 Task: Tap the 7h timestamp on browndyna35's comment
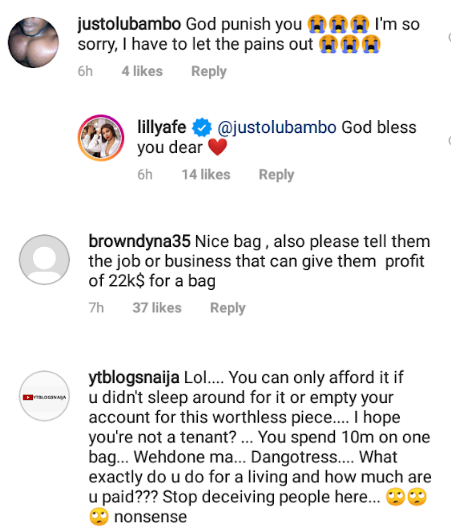(x=96, y=308)
